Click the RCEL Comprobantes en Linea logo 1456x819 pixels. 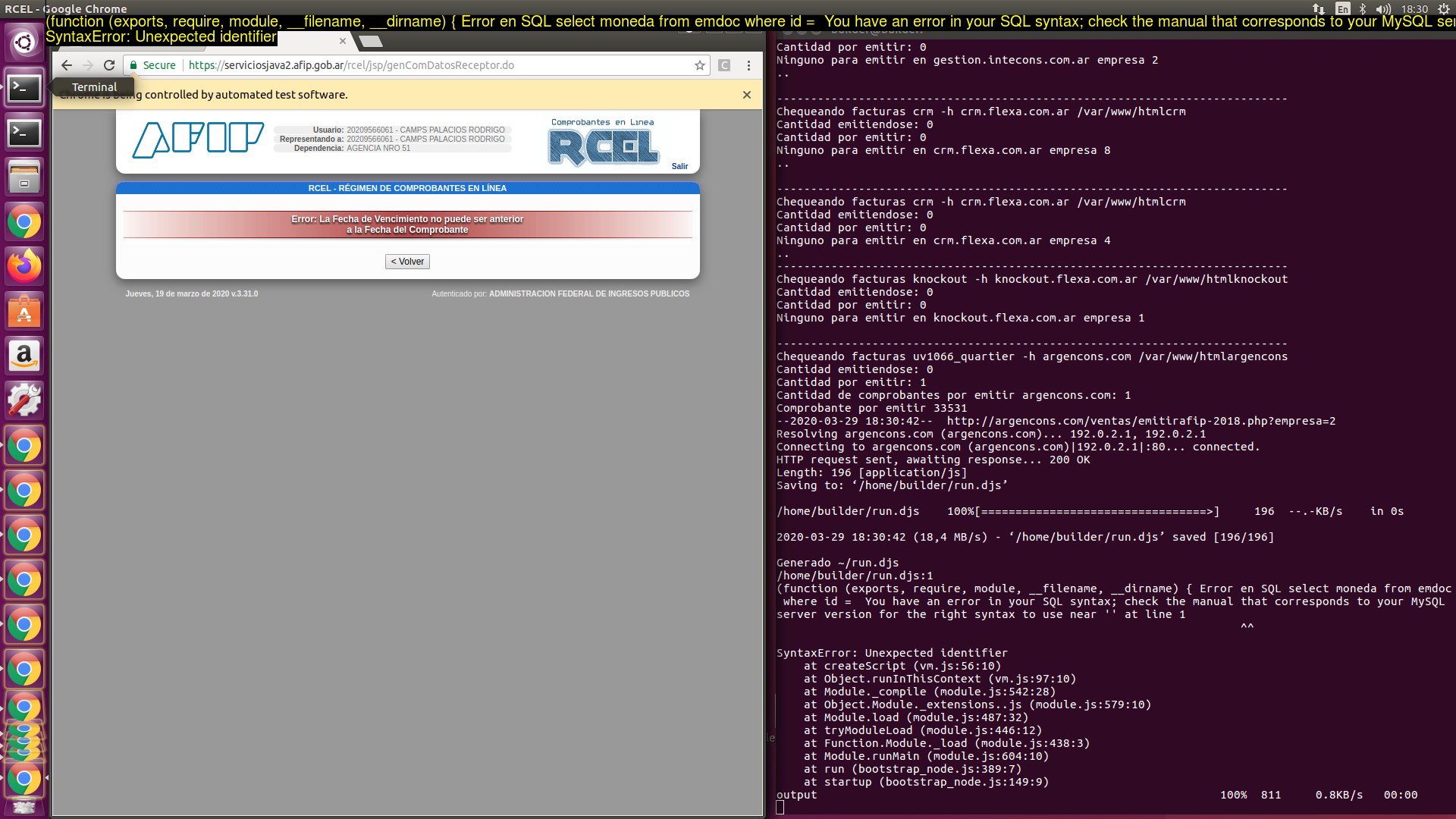click(604, 143)
